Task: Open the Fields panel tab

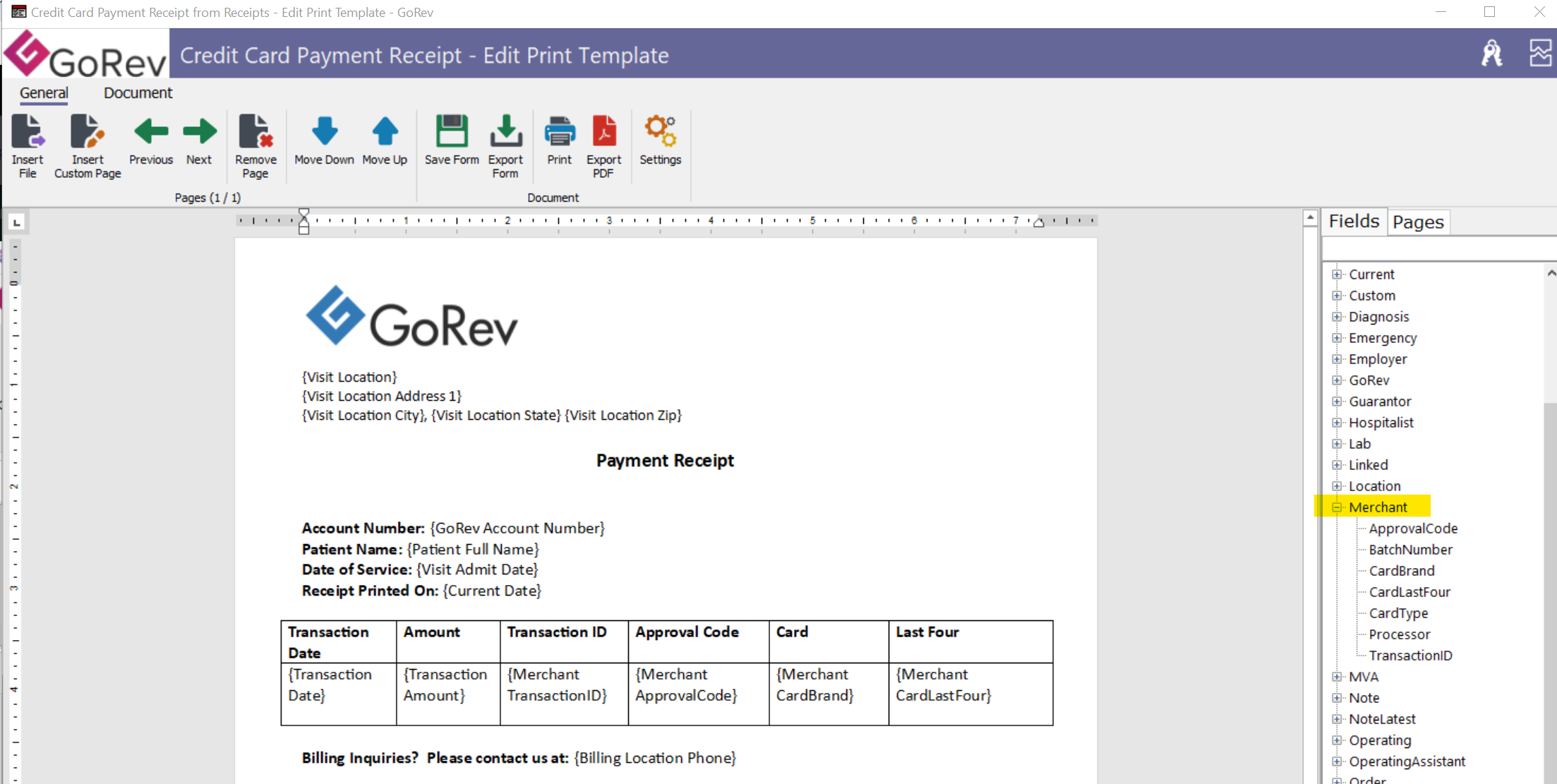Action: click(x=1354, y=222)
